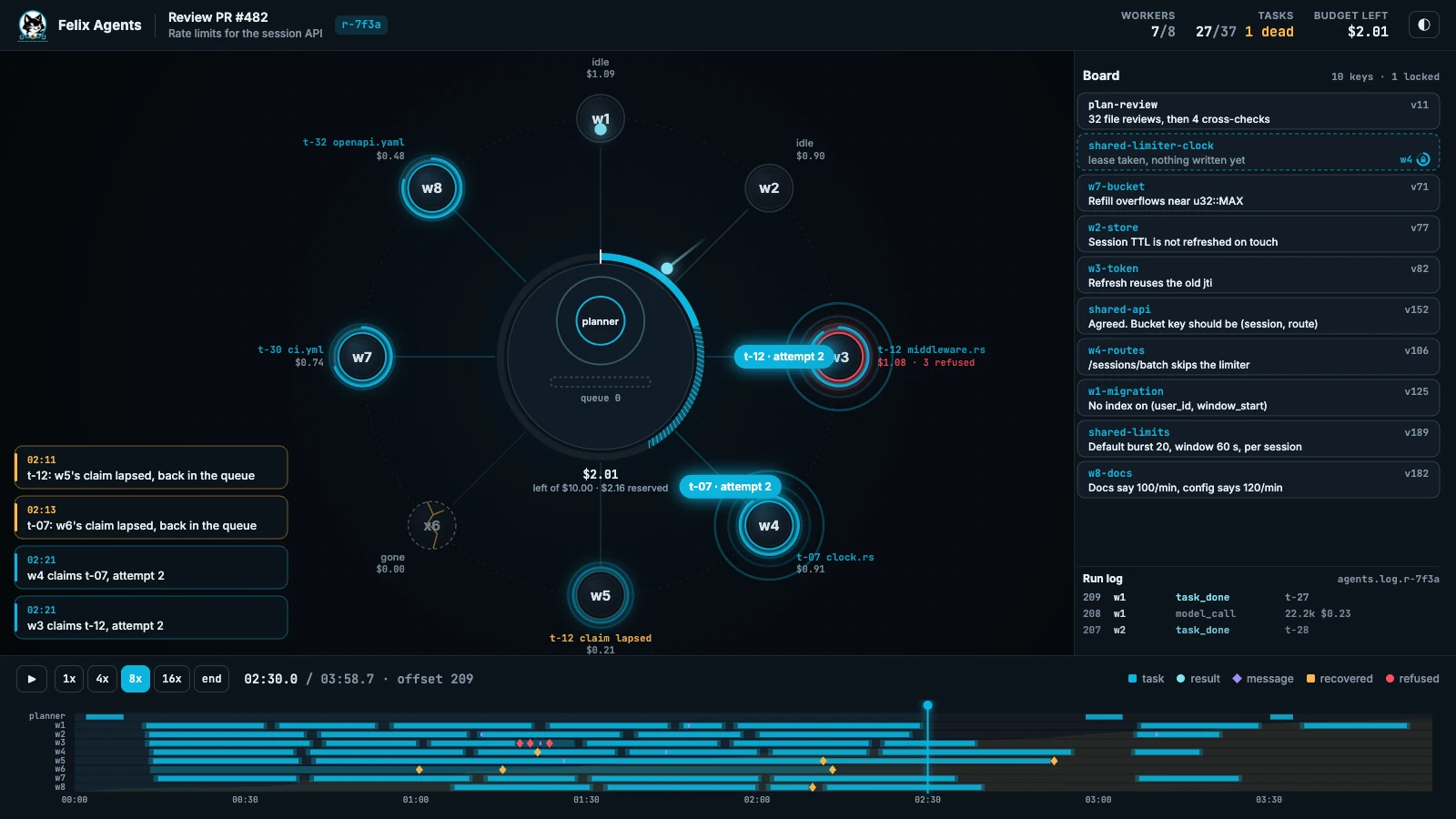Open the w1-migration board entry
Viewport: 1456px width, 819px height.
tap(1258, 399)
